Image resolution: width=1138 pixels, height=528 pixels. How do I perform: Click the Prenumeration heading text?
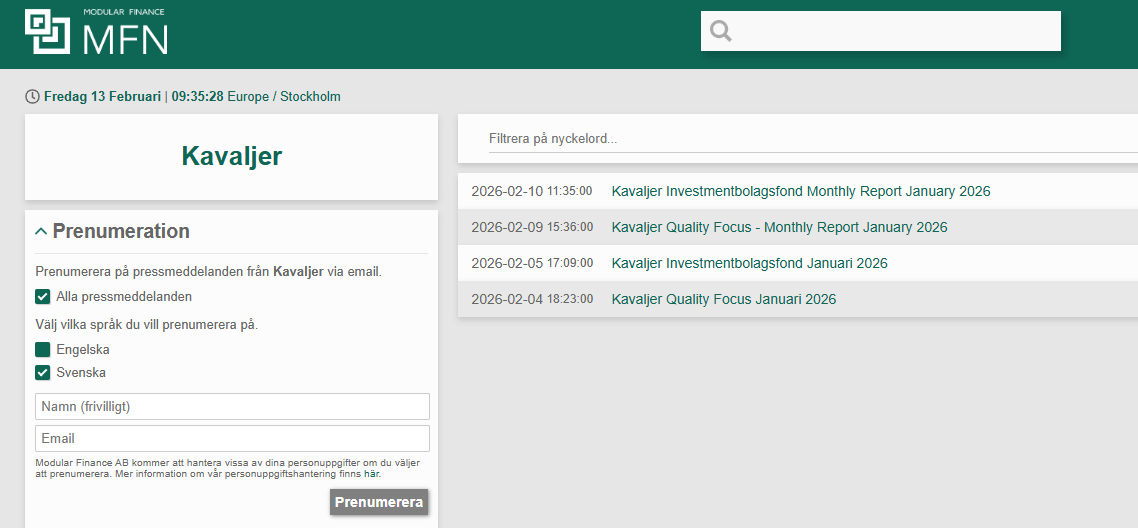[121, 231]
